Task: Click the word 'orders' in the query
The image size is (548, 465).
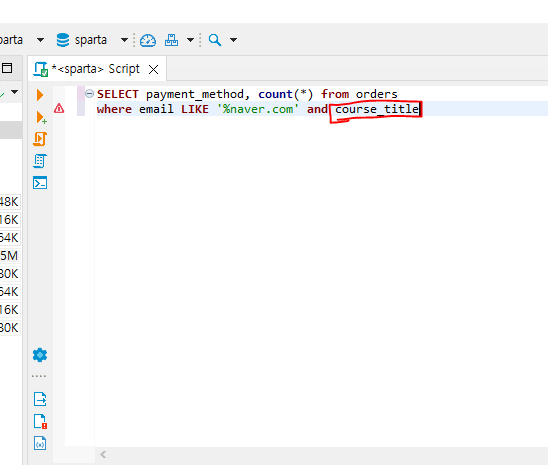Action: (376, 94)
